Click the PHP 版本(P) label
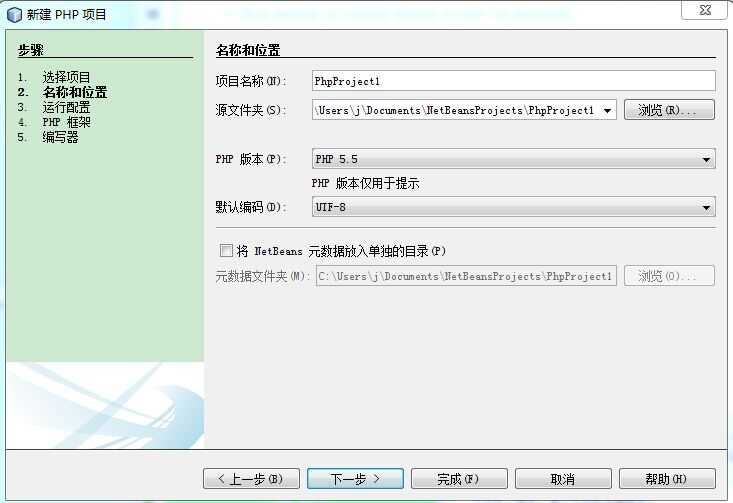733x503 pixels. (251, 159)
